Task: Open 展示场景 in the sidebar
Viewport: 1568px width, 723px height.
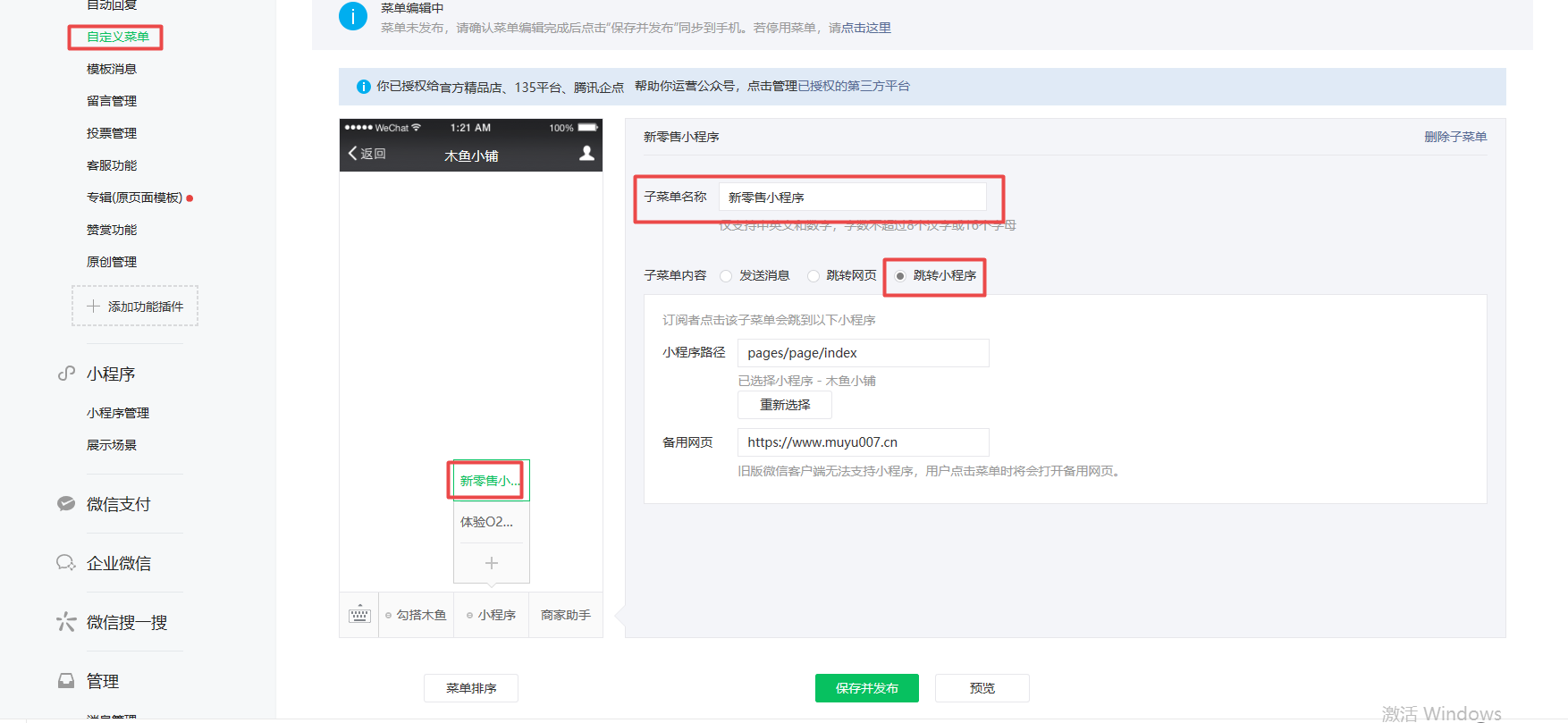Action: (x=112, y=445)
